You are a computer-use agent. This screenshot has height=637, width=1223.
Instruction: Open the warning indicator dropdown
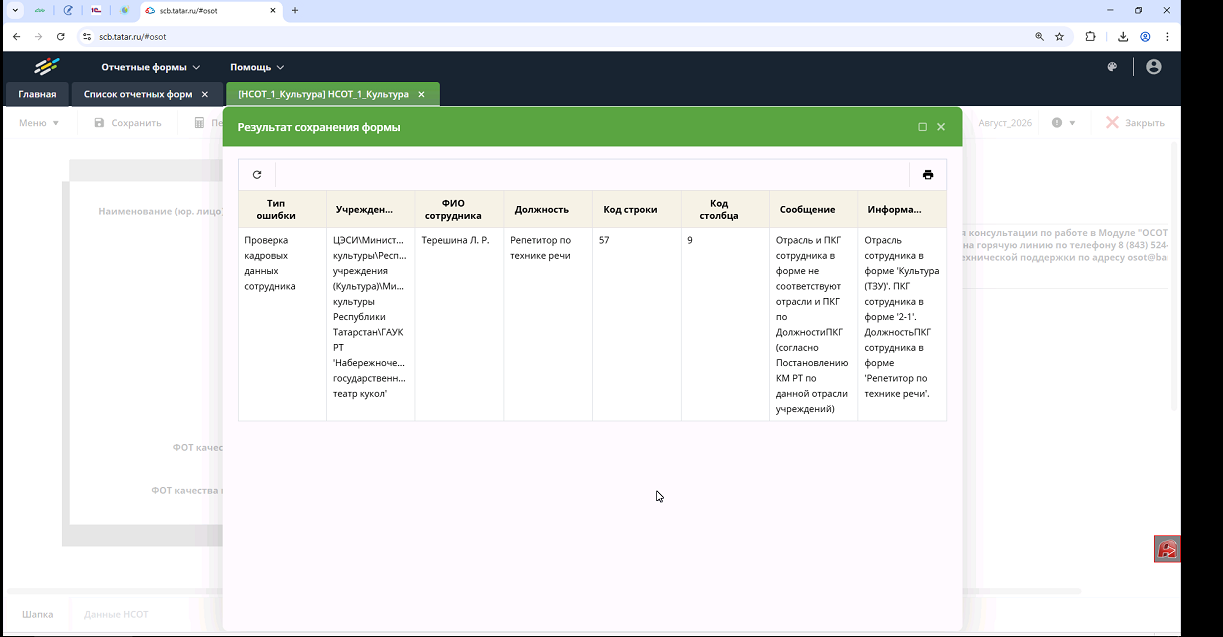tap(1063, 123)
